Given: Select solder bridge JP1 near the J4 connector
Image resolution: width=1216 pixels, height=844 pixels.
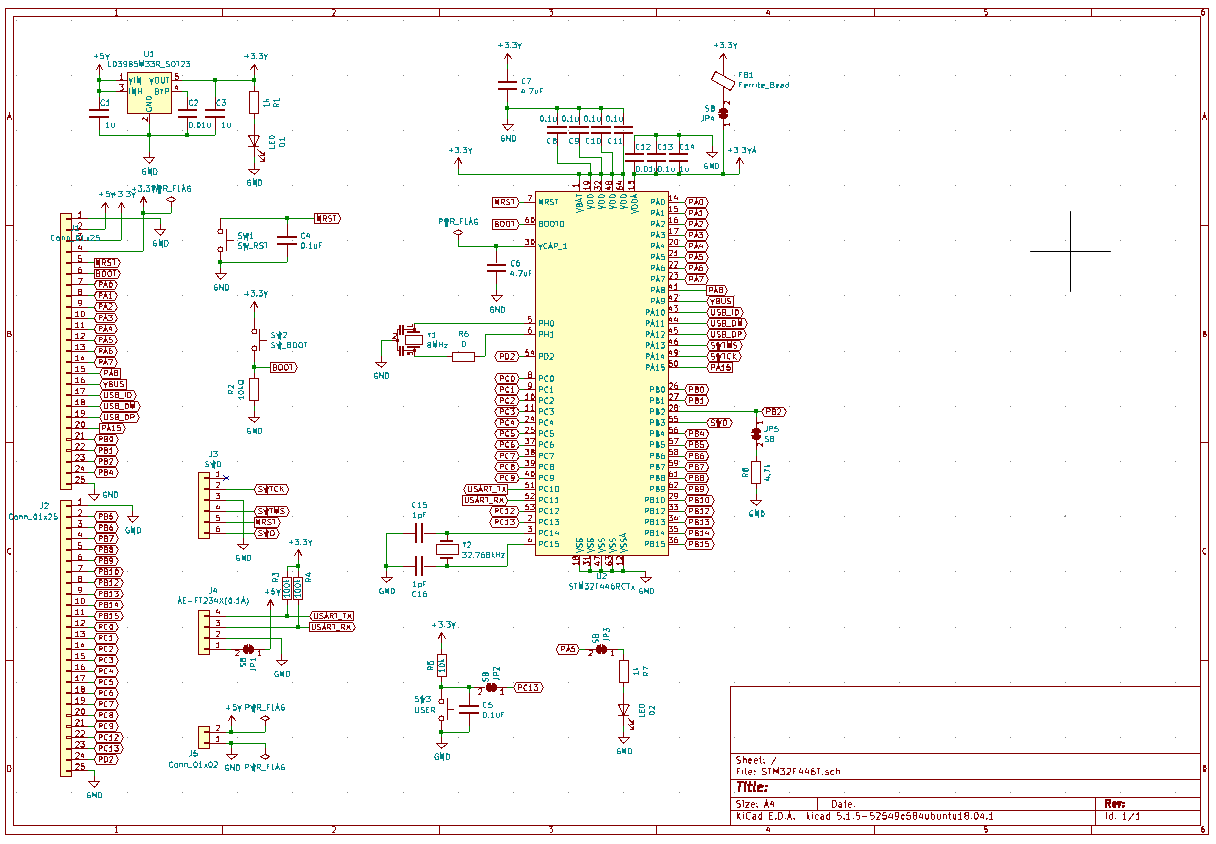Looking at the screenshot, I should [248, 649].
